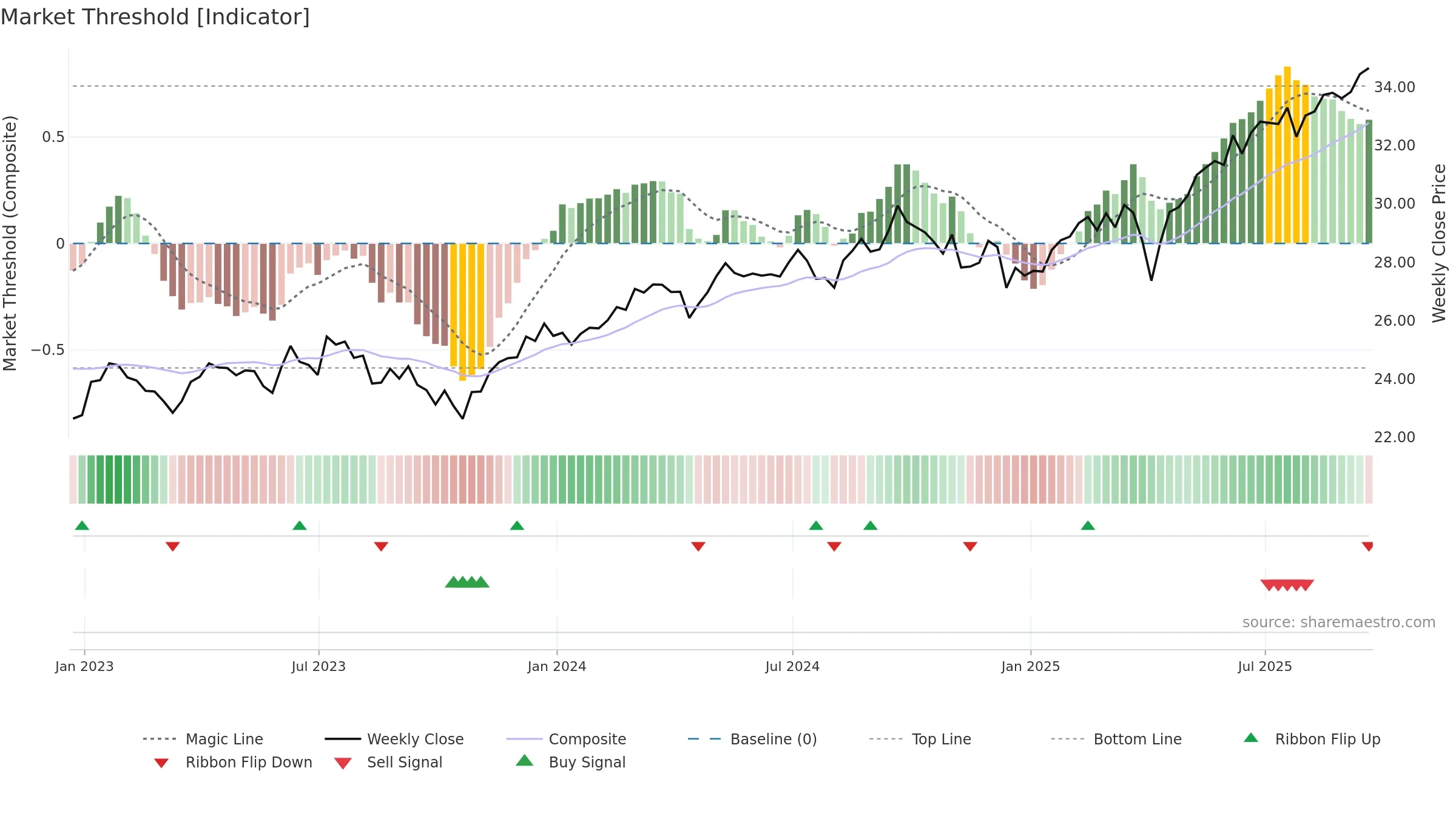Click the Weekly Close Price axis title

tap(1439, 243)
